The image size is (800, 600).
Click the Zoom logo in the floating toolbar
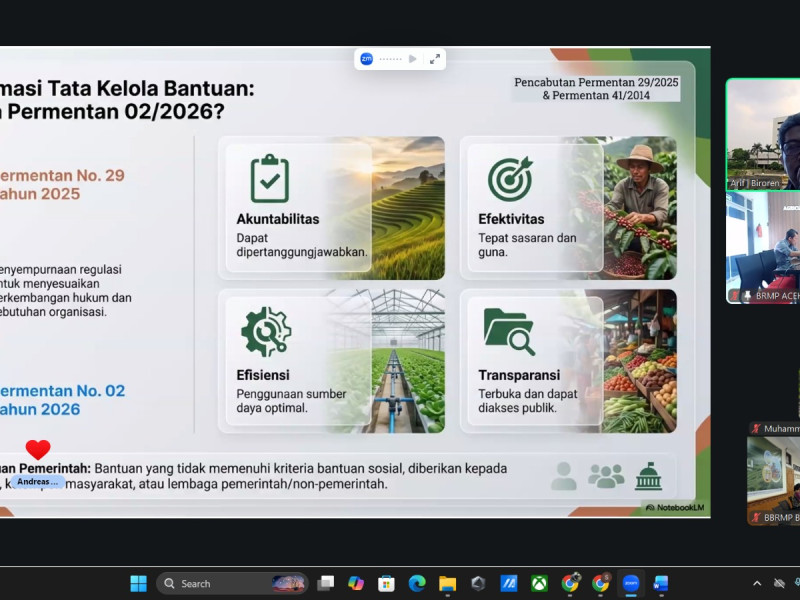[367, 59]
